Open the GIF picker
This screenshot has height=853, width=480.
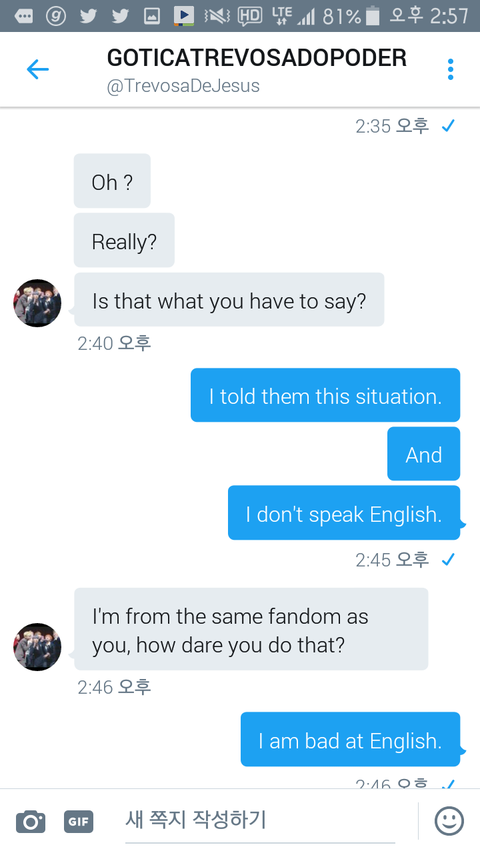click(x=78, y=821)
